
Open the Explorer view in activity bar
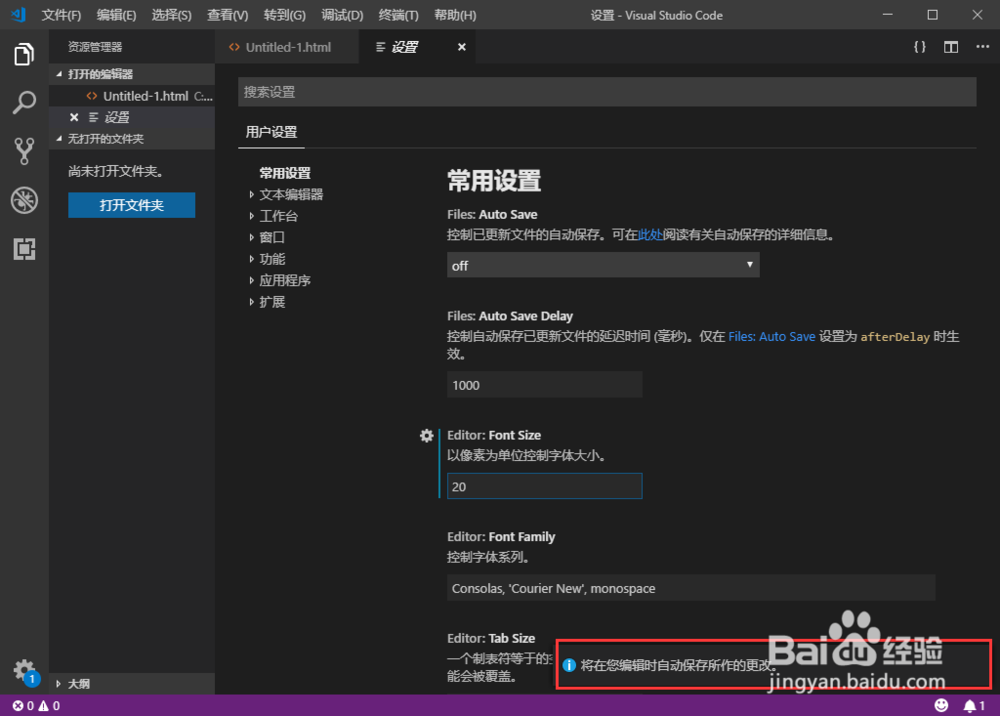(x=24, y=55)
